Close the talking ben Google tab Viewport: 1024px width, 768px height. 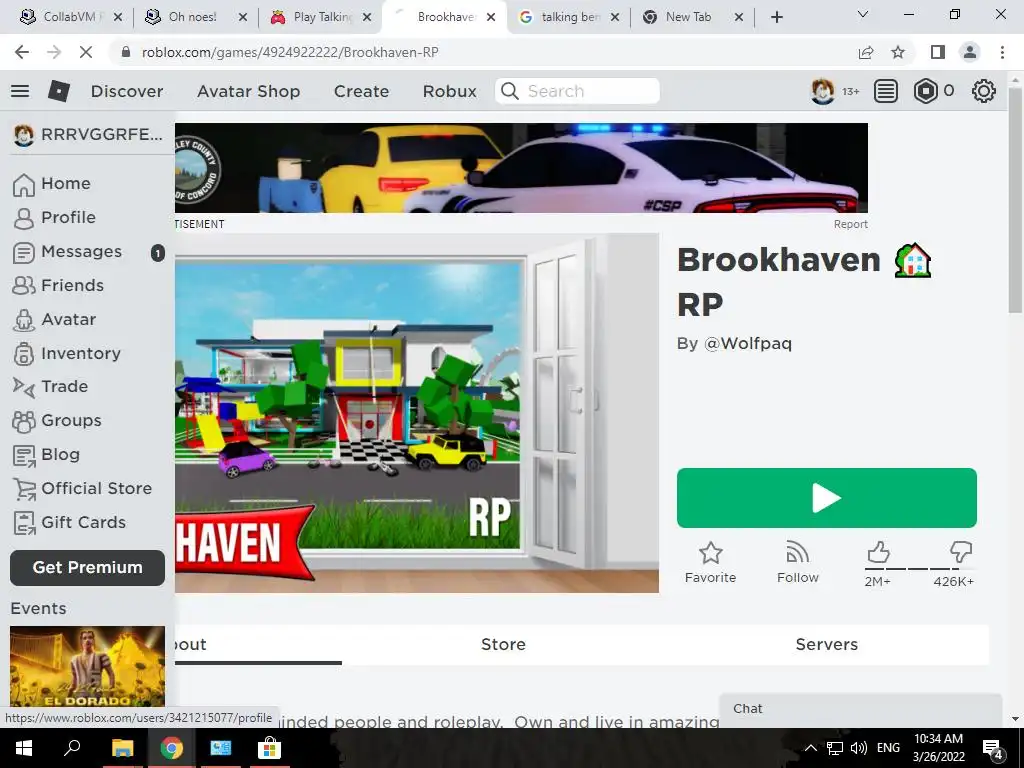point(615,17)
